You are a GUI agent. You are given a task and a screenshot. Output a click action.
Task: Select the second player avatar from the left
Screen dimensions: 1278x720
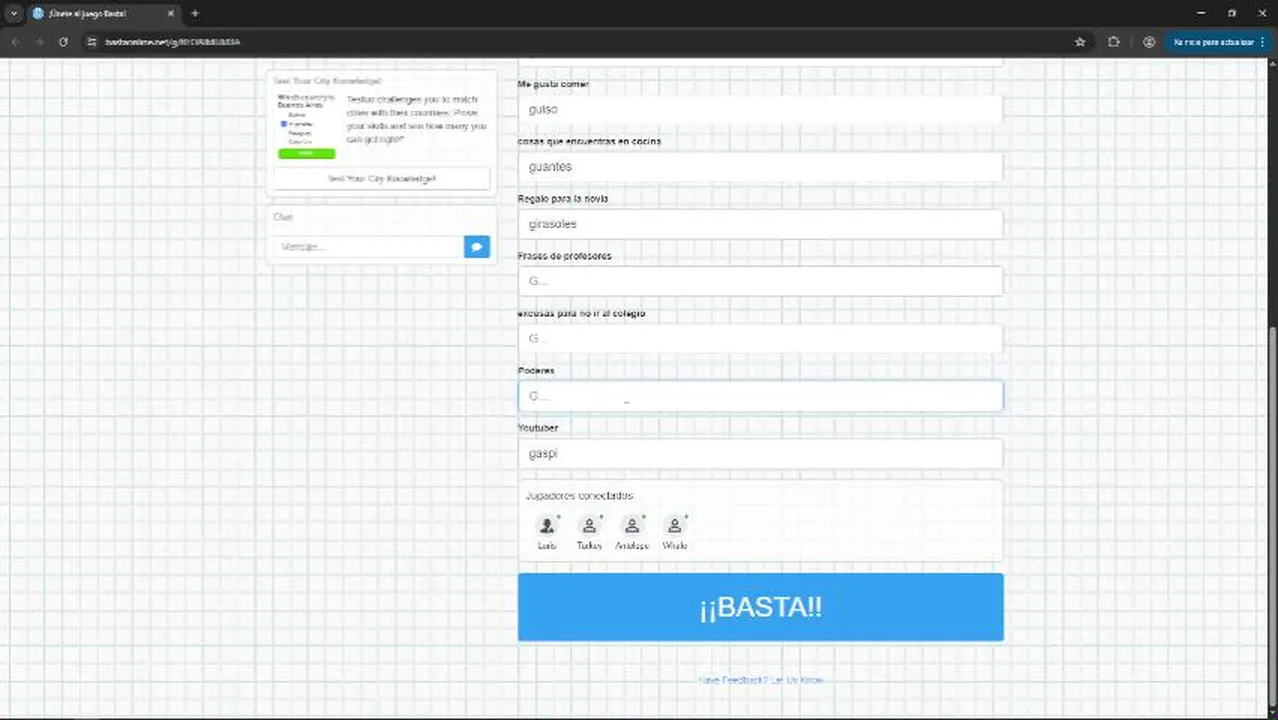pos(589,525)
